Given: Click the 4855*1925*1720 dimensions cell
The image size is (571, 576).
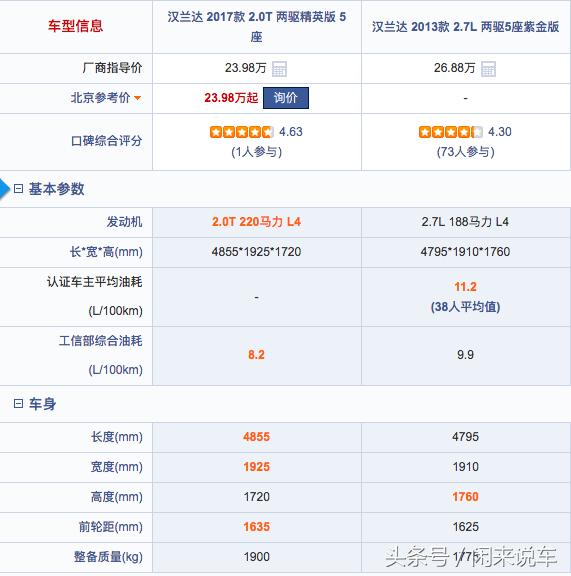Looking at the screenshot, I should 256,252.
